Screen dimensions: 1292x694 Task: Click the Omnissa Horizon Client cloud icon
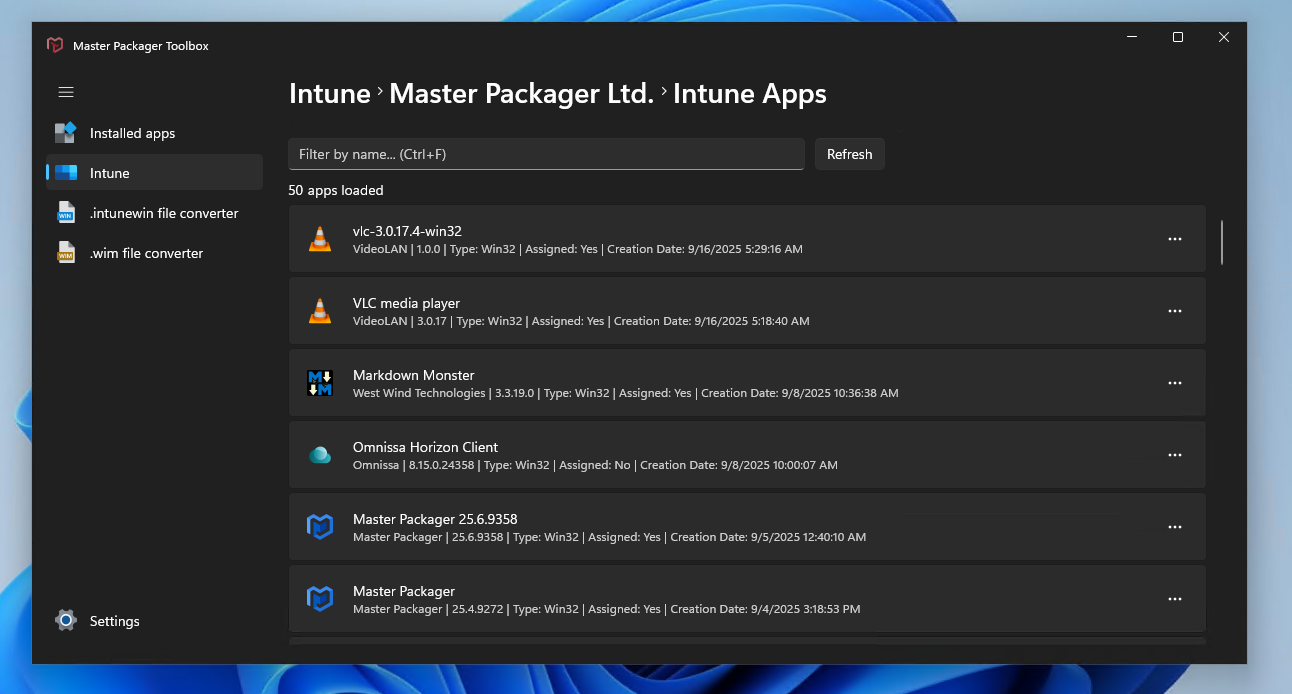pyautogui.click(x=319, y=455)
